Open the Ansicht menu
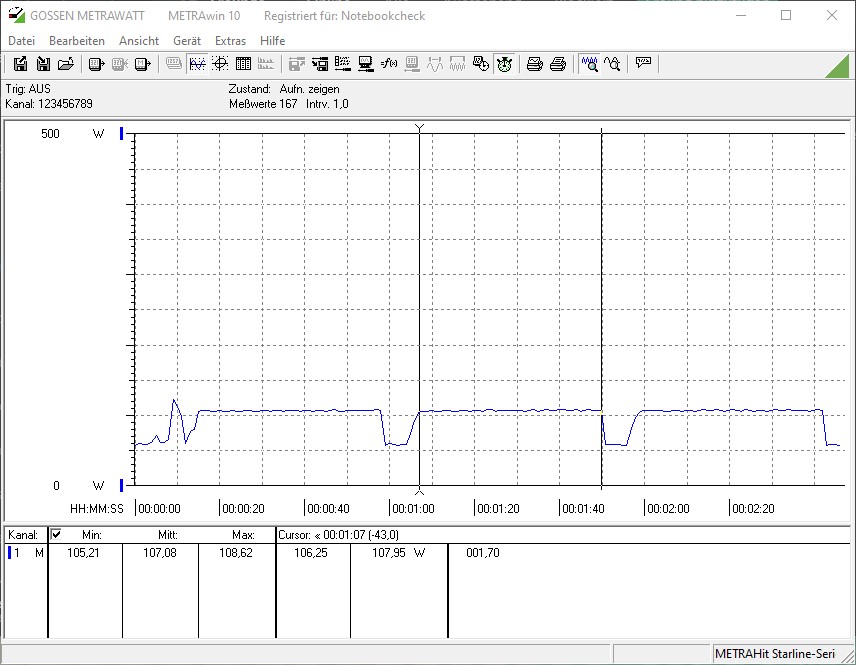The height and width of the screenshot is (665, 856). click(139, 41)
